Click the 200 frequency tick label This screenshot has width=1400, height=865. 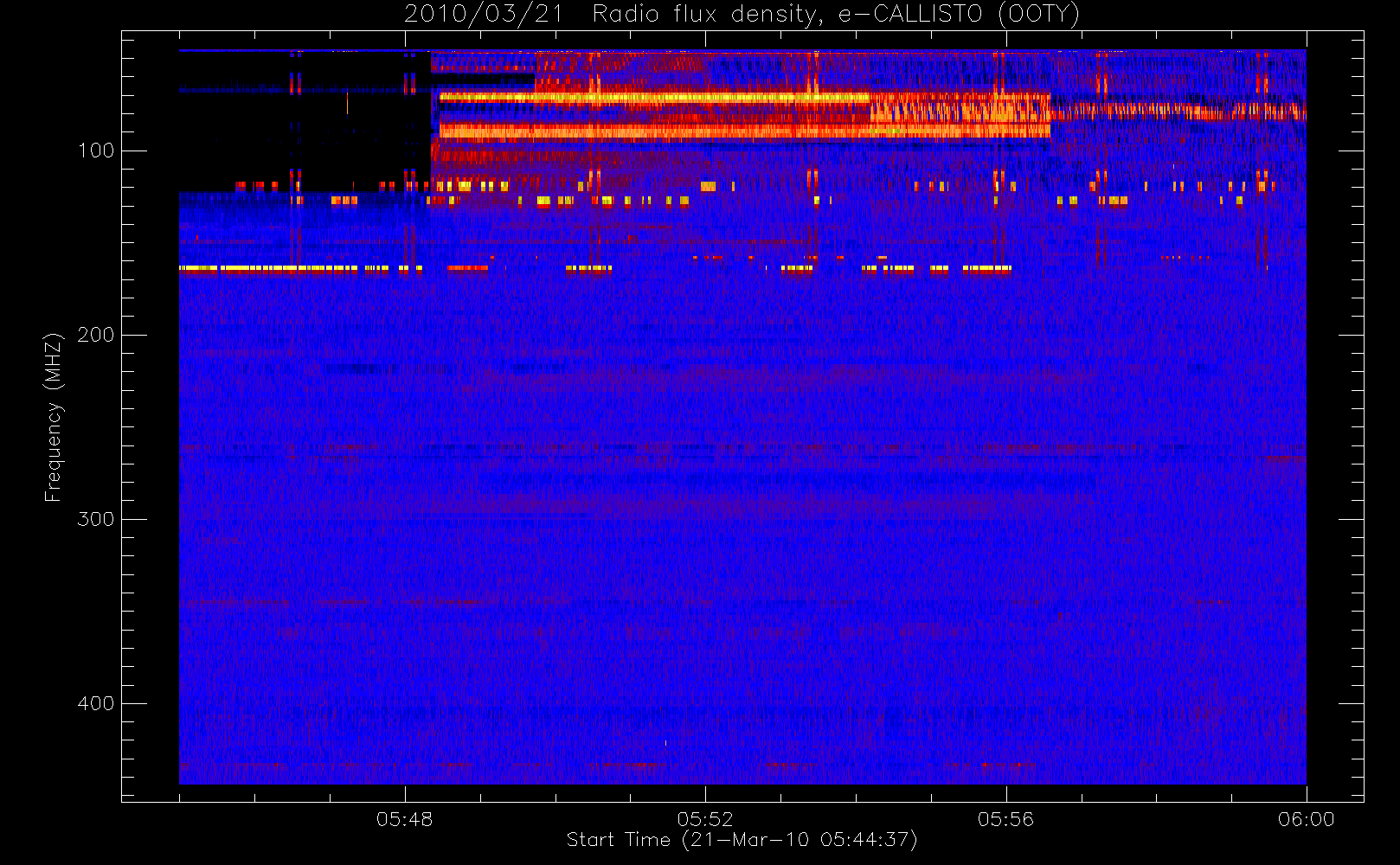click(x=96, y=335)
